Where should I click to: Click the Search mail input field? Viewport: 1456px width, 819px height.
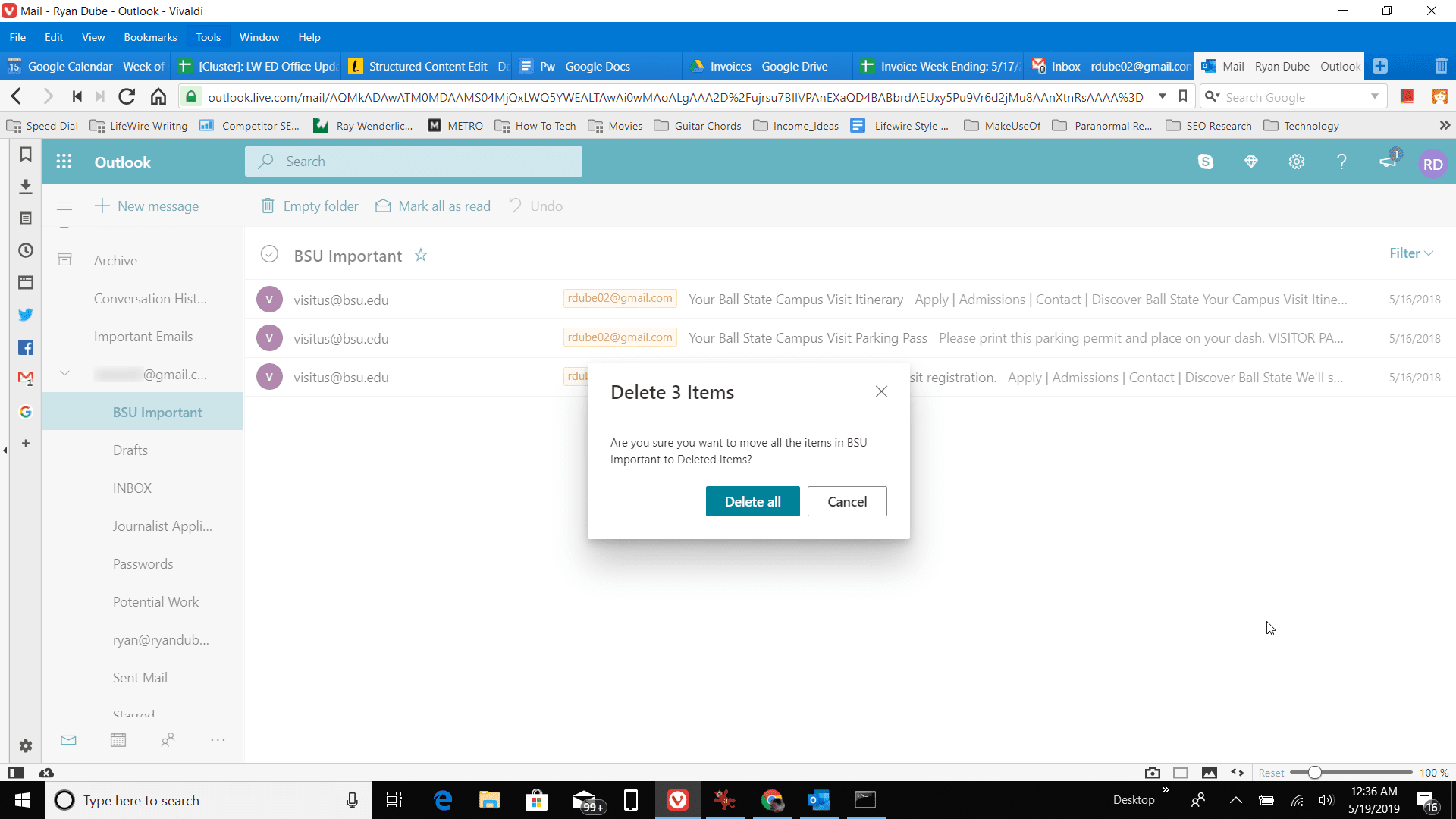click(413, 162)
